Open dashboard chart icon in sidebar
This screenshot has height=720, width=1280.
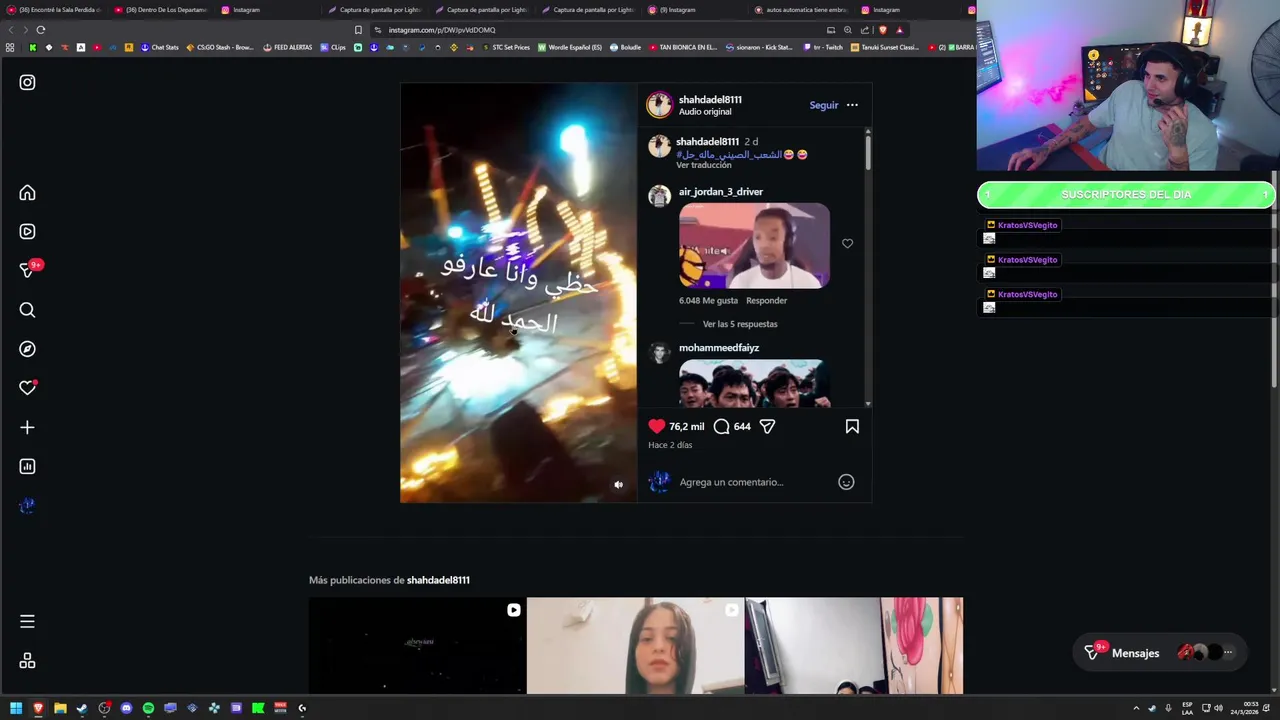pyautogui.click(x=27, y=466)
